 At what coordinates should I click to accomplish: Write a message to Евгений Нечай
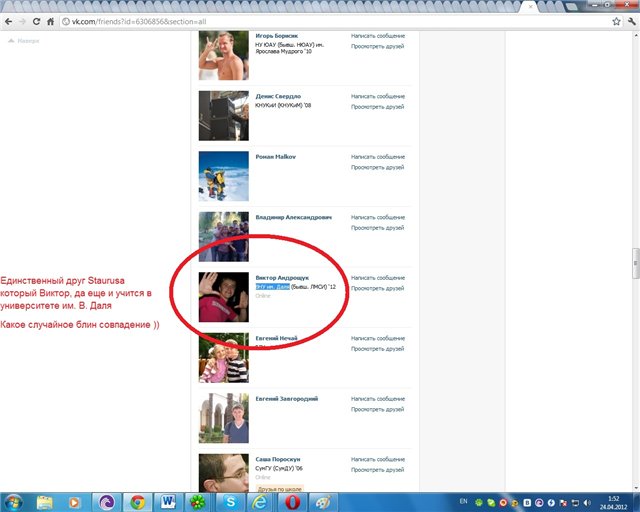378,338
